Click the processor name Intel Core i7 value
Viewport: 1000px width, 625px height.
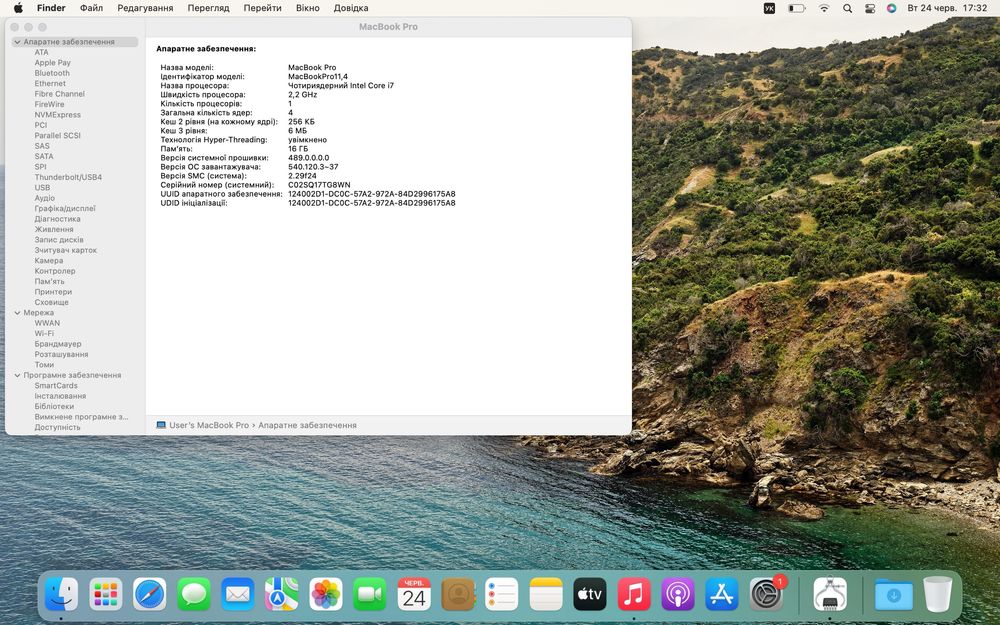click(341, 85)
